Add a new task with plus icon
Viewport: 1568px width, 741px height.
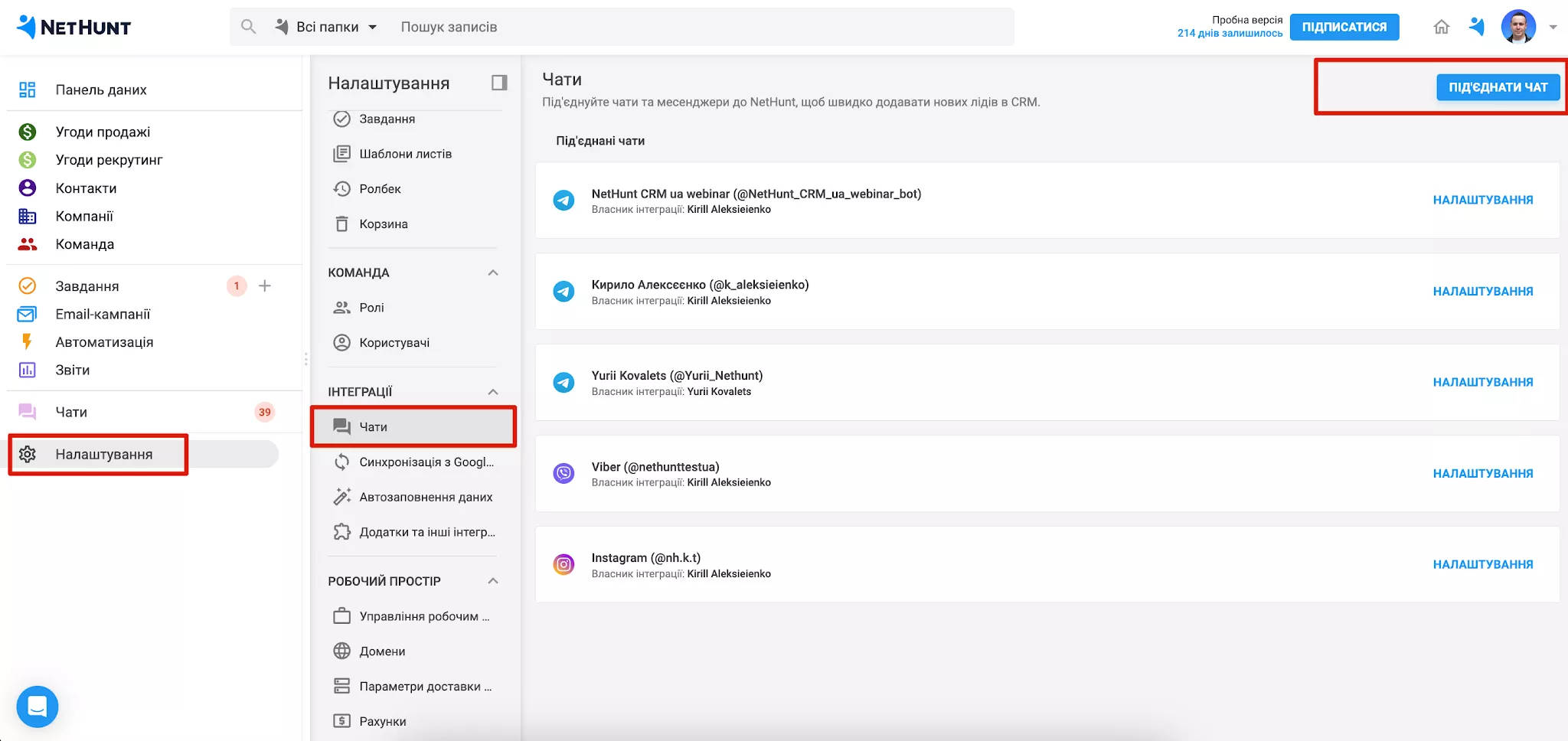point(265,286)
